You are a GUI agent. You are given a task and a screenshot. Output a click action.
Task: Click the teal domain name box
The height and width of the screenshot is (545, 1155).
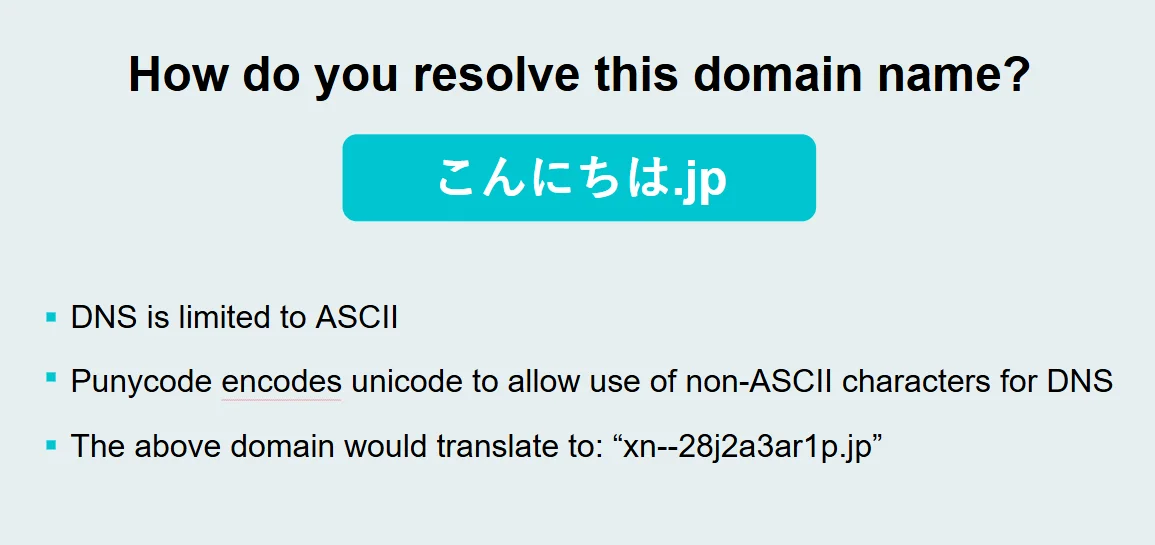[579, 177]
